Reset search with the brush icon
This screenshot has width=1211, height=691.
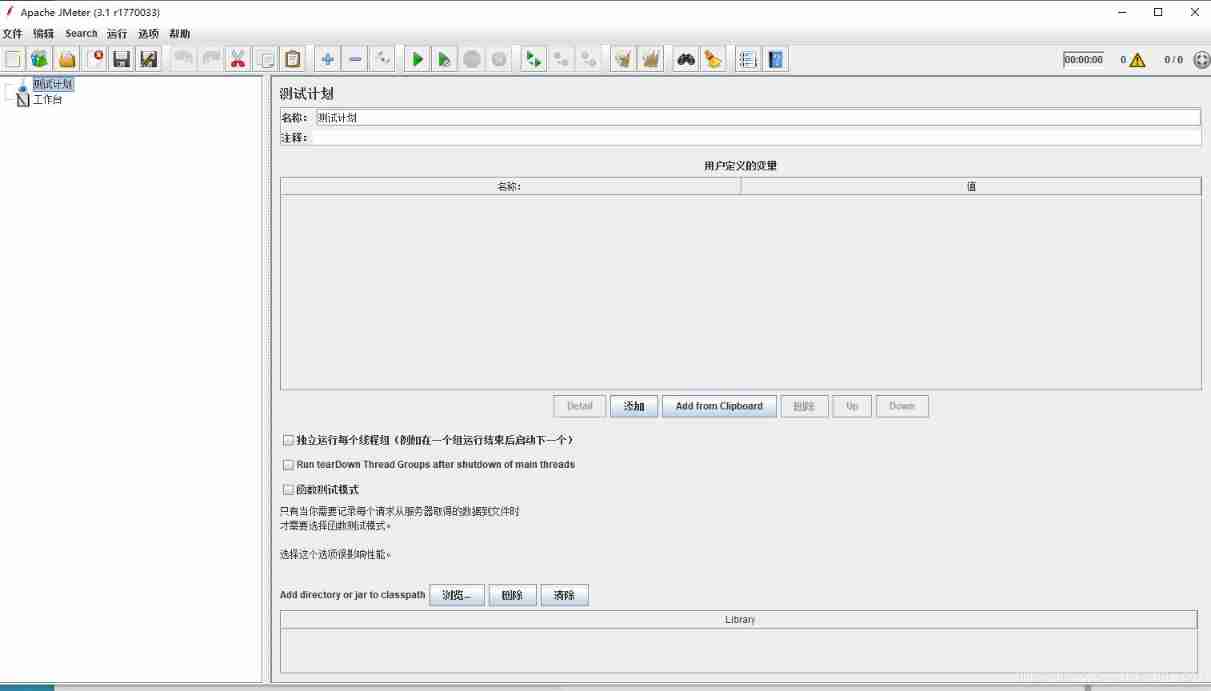712,59
